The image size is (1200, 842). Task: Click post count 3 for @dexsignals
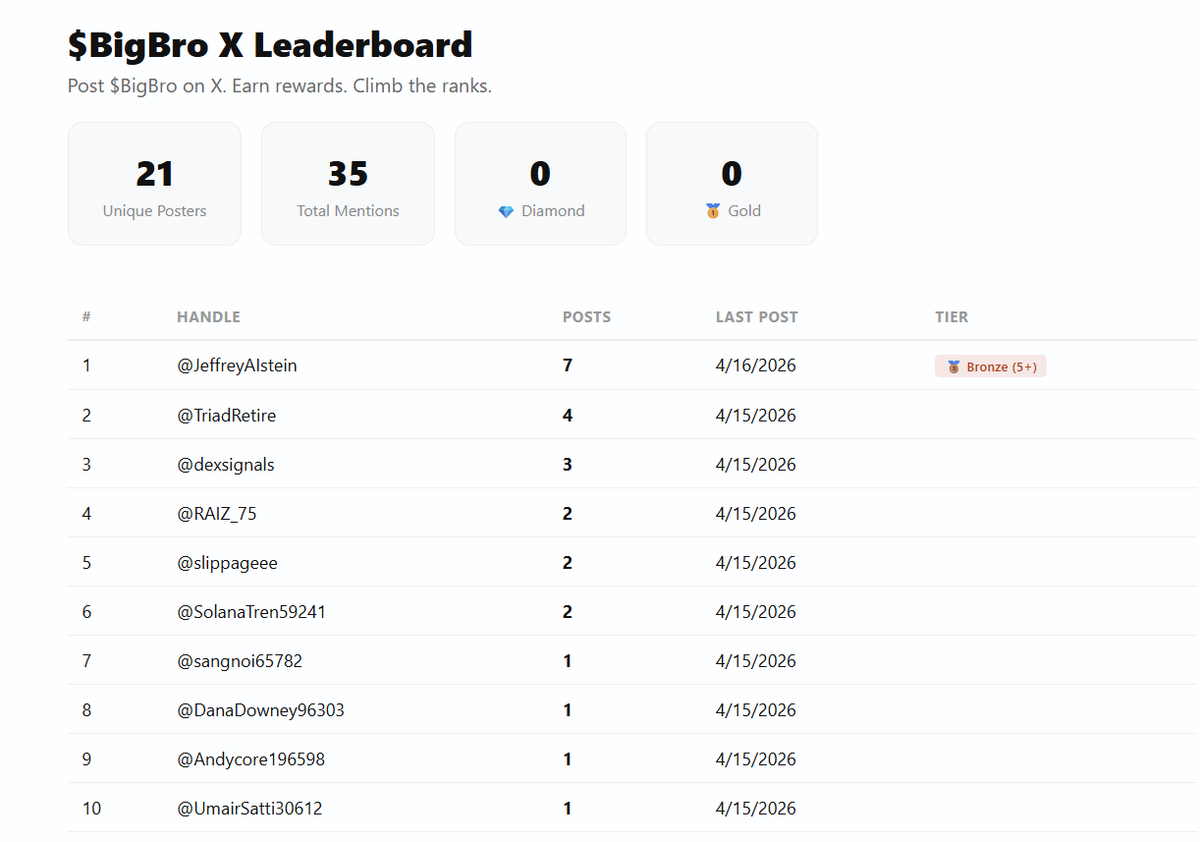tap(567, 464)
